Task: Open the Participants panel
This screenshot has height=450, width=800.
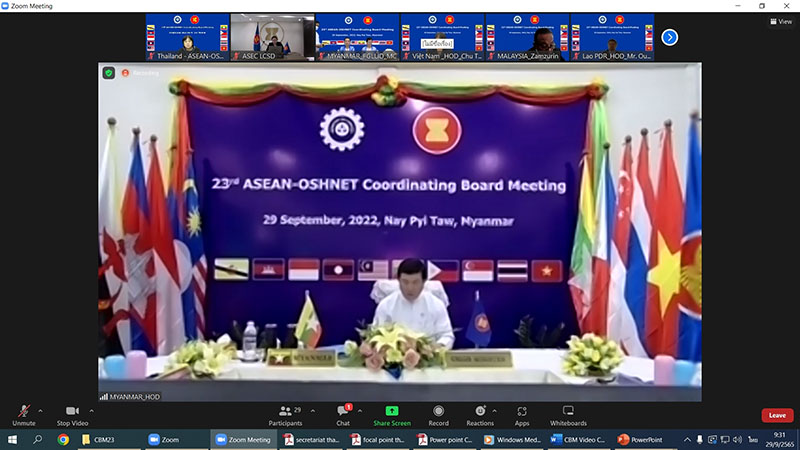Action: click(285, 415)
